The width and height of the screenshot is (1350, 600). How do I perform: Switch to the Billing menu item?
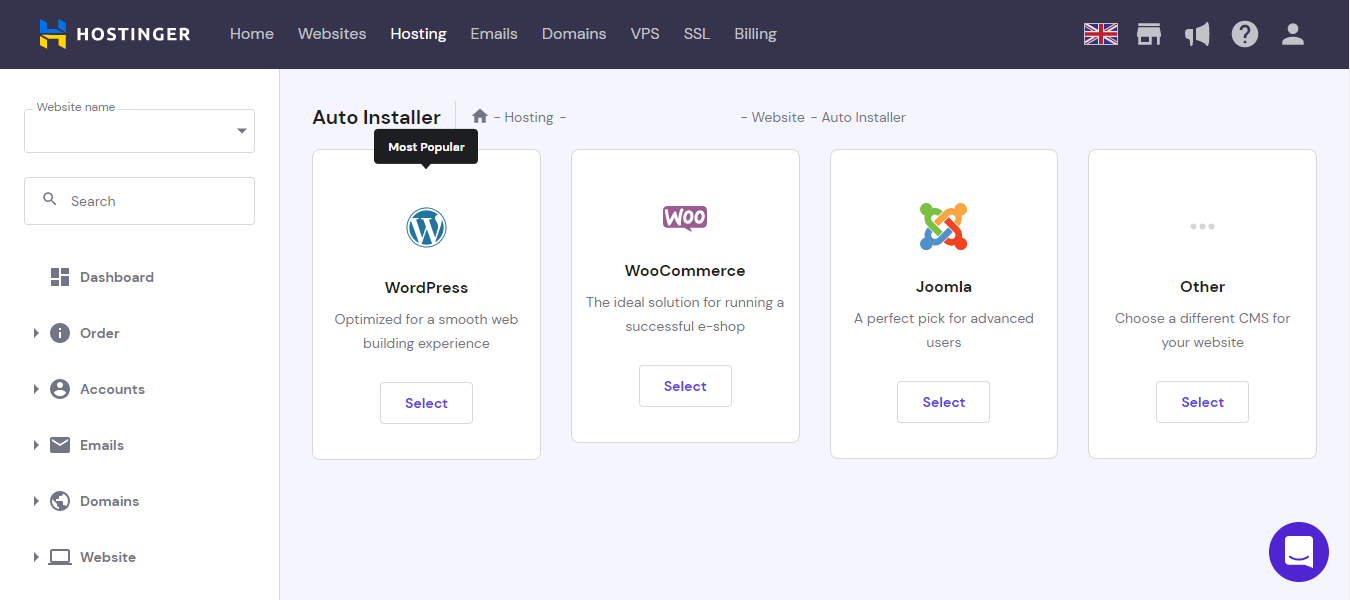tap(755, 33)
